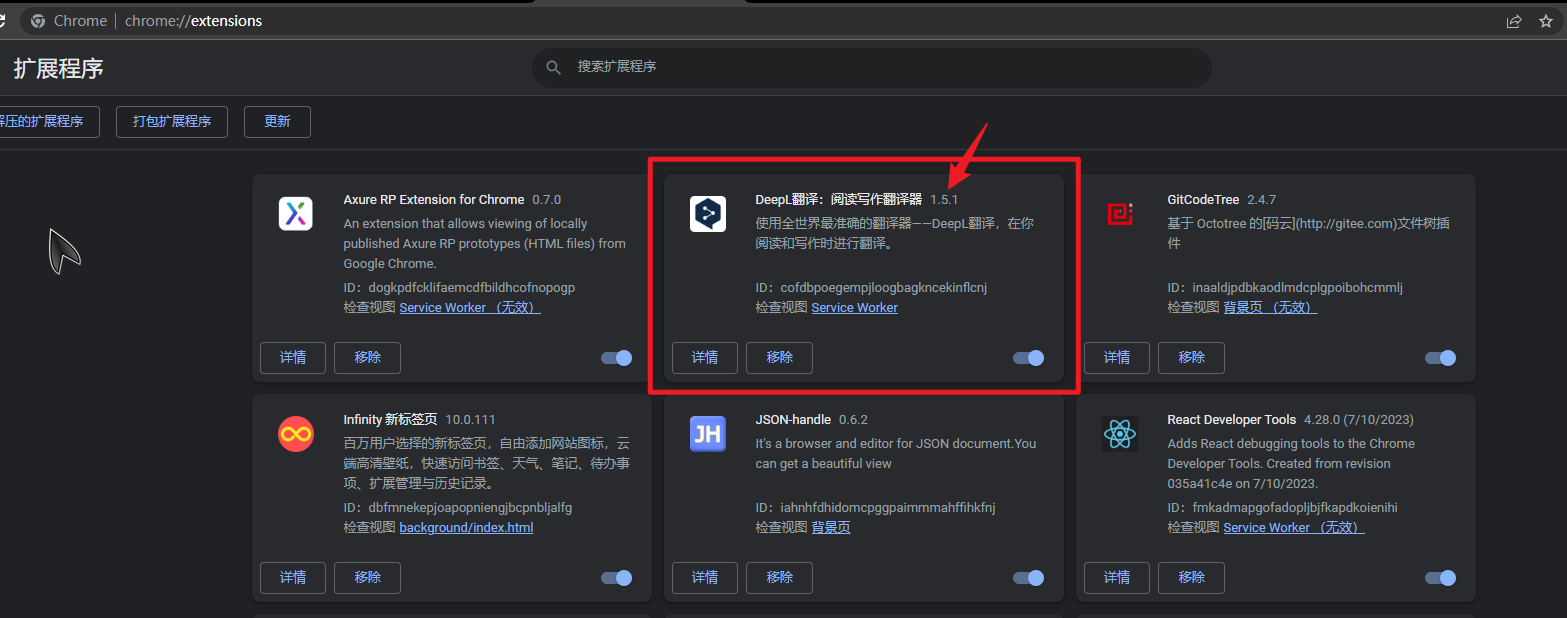Click the JSON-handle extension icon
Viewport: 1567px width, 618px height.
tap(708, 434)
